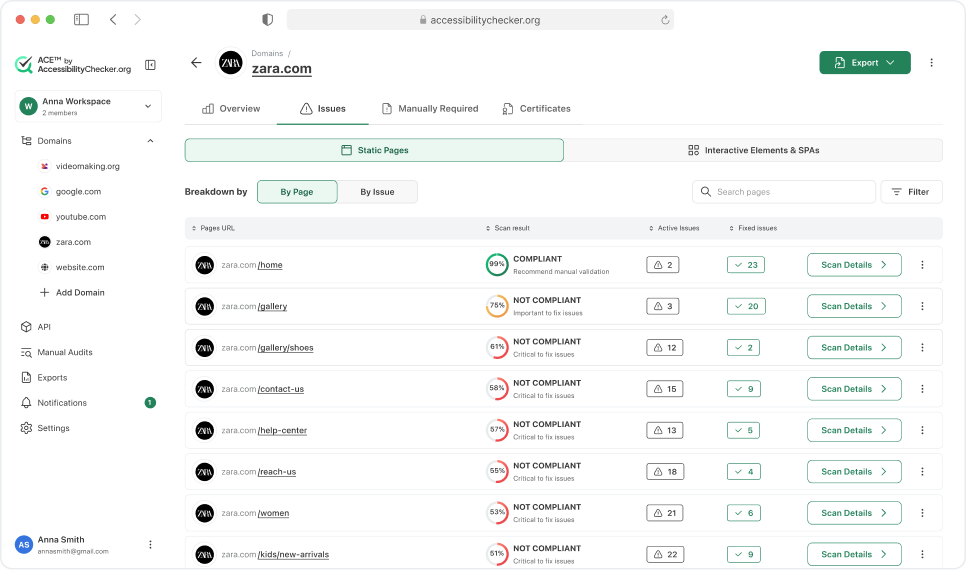Click the ACE AccessibilityChecker logo

click(73, 64)
